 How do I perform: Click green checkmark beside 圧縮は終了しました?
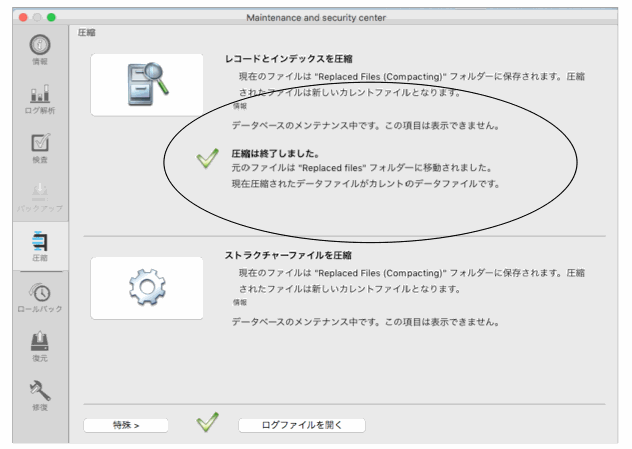(207, 158)
